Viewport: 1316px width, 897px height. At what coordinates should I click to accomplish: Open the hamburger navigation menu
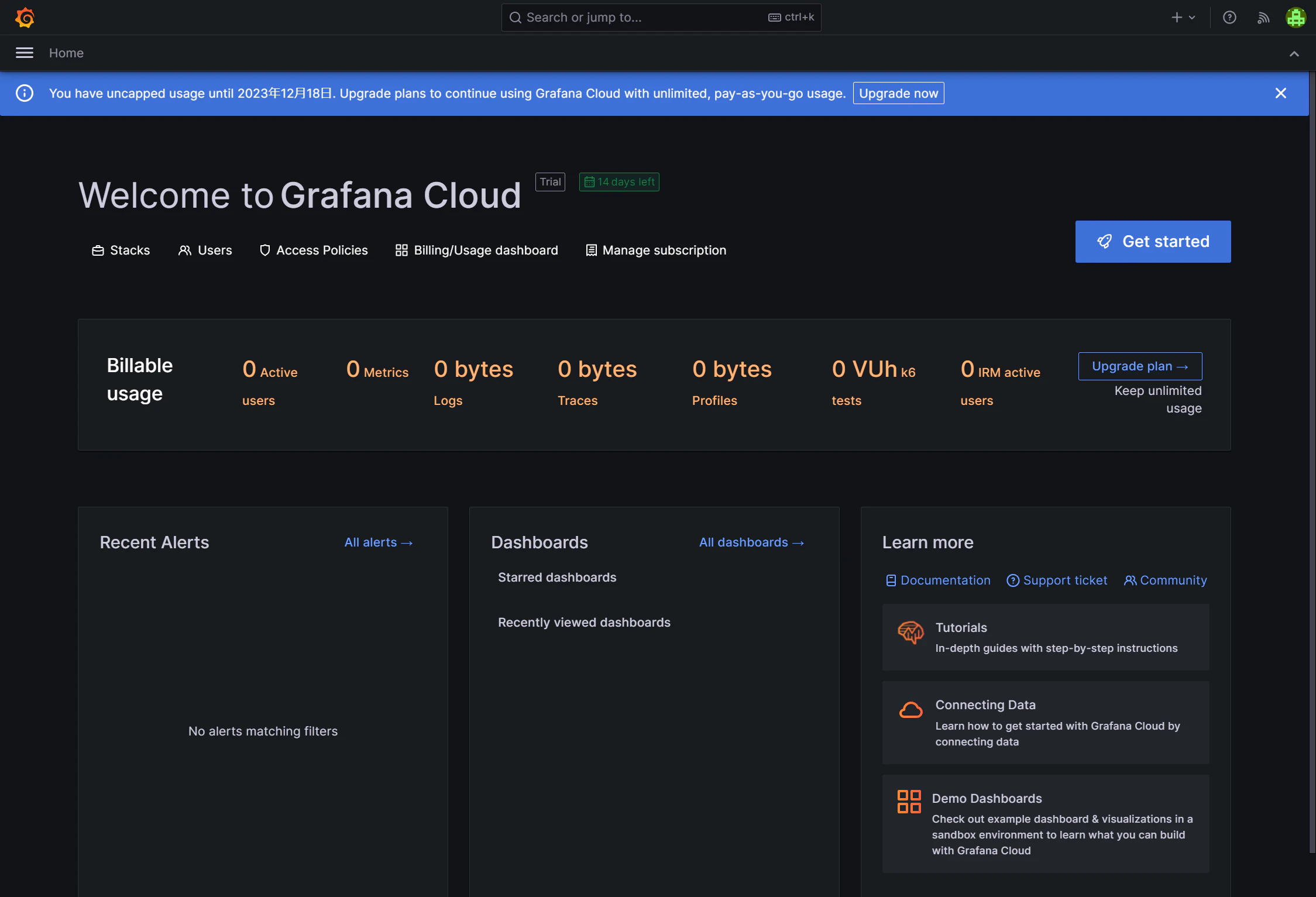click(x=25, y=53)
